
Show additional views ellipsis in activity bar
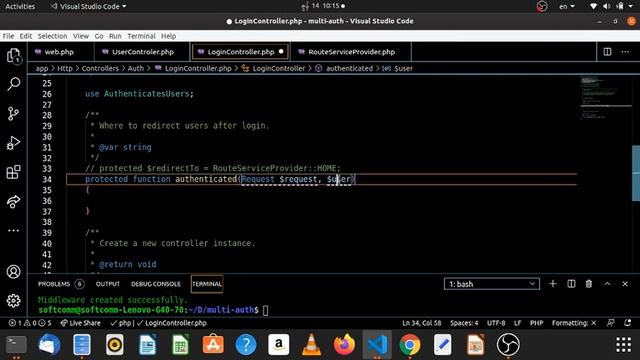(x=13, y=231)
